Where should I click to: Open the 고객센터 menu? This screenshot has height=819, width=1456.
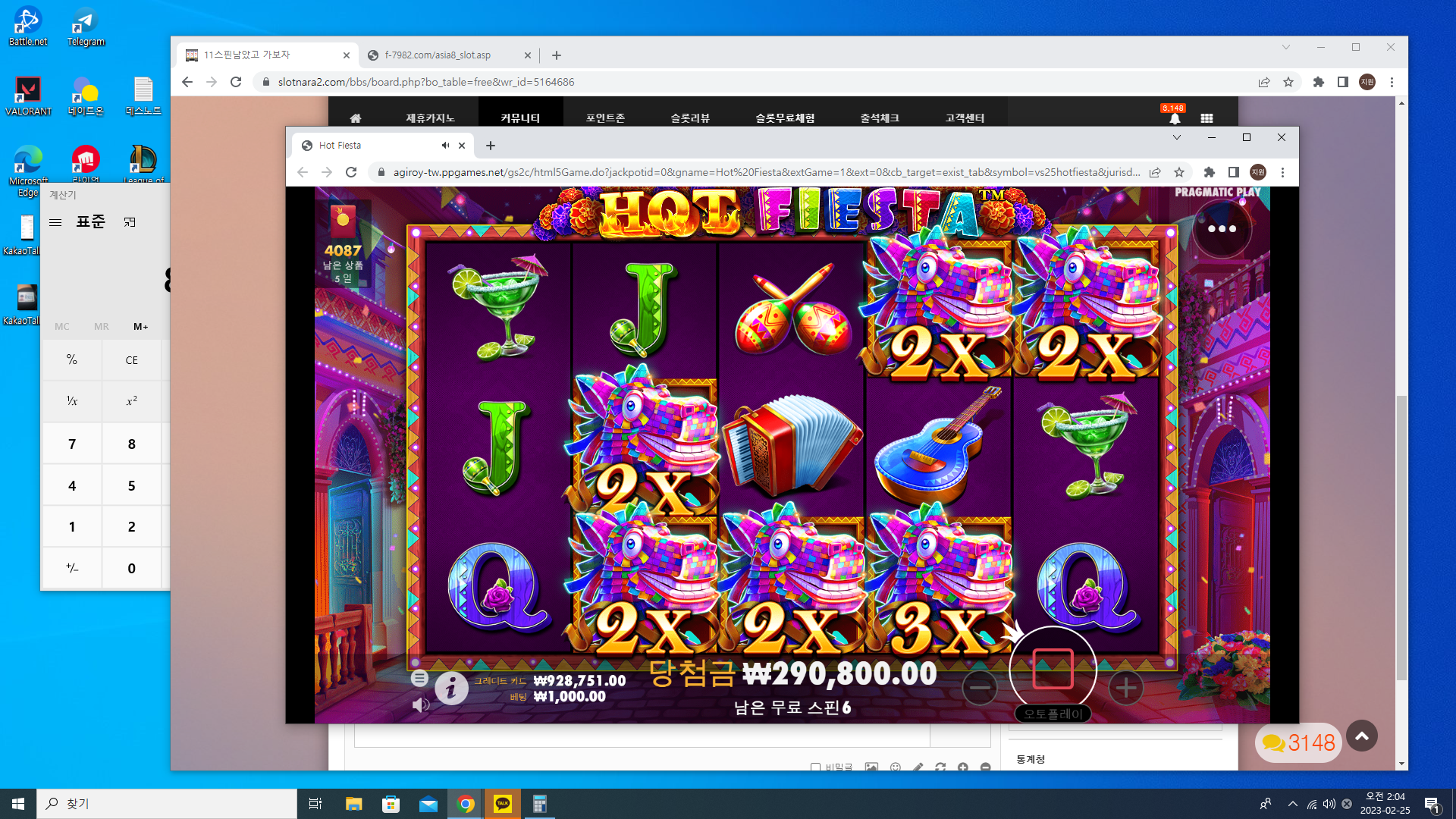click(965, 118)
